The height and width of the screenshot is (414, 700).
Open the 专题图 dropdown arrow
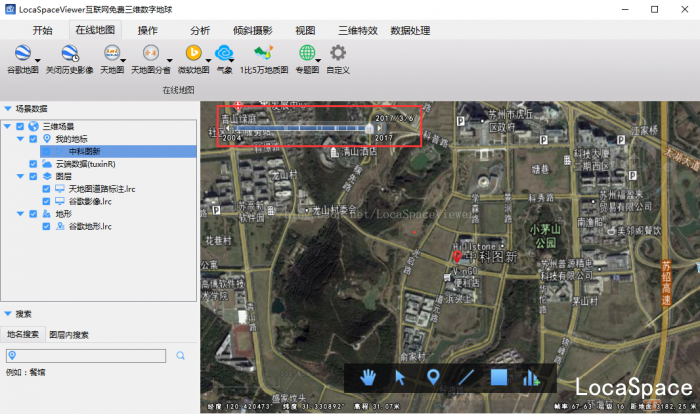click(x=318, y=60)
